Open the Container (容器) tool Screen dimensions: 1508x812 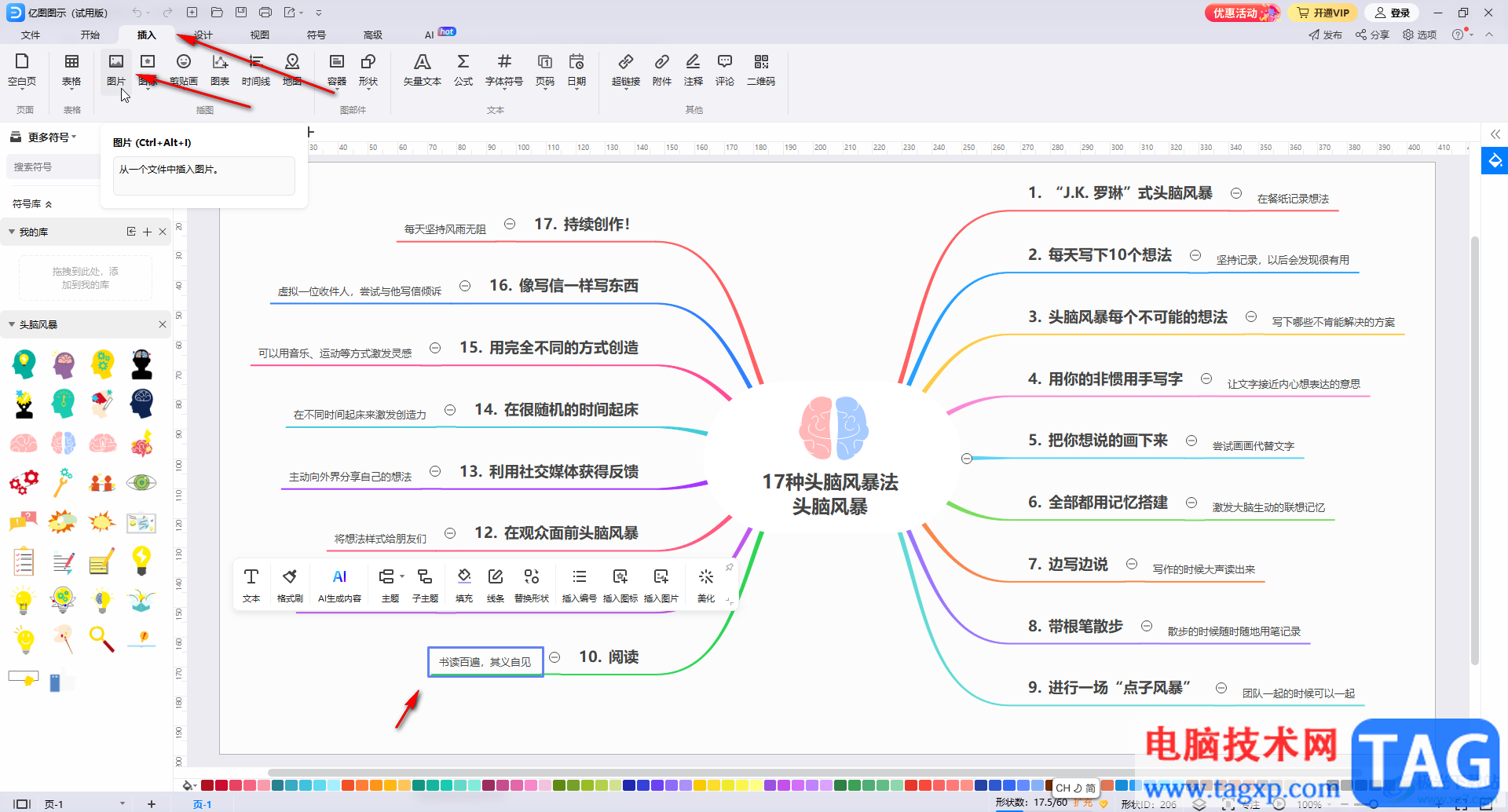click(337, 70)
